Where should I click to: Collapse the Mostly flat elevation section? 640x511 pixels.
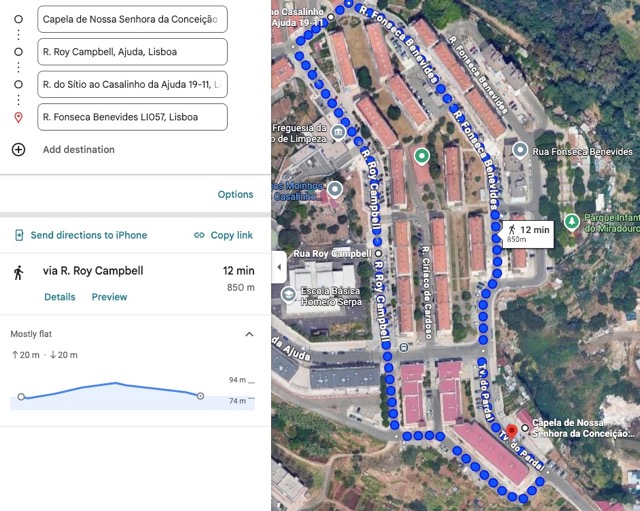click(x=249, y=334)
